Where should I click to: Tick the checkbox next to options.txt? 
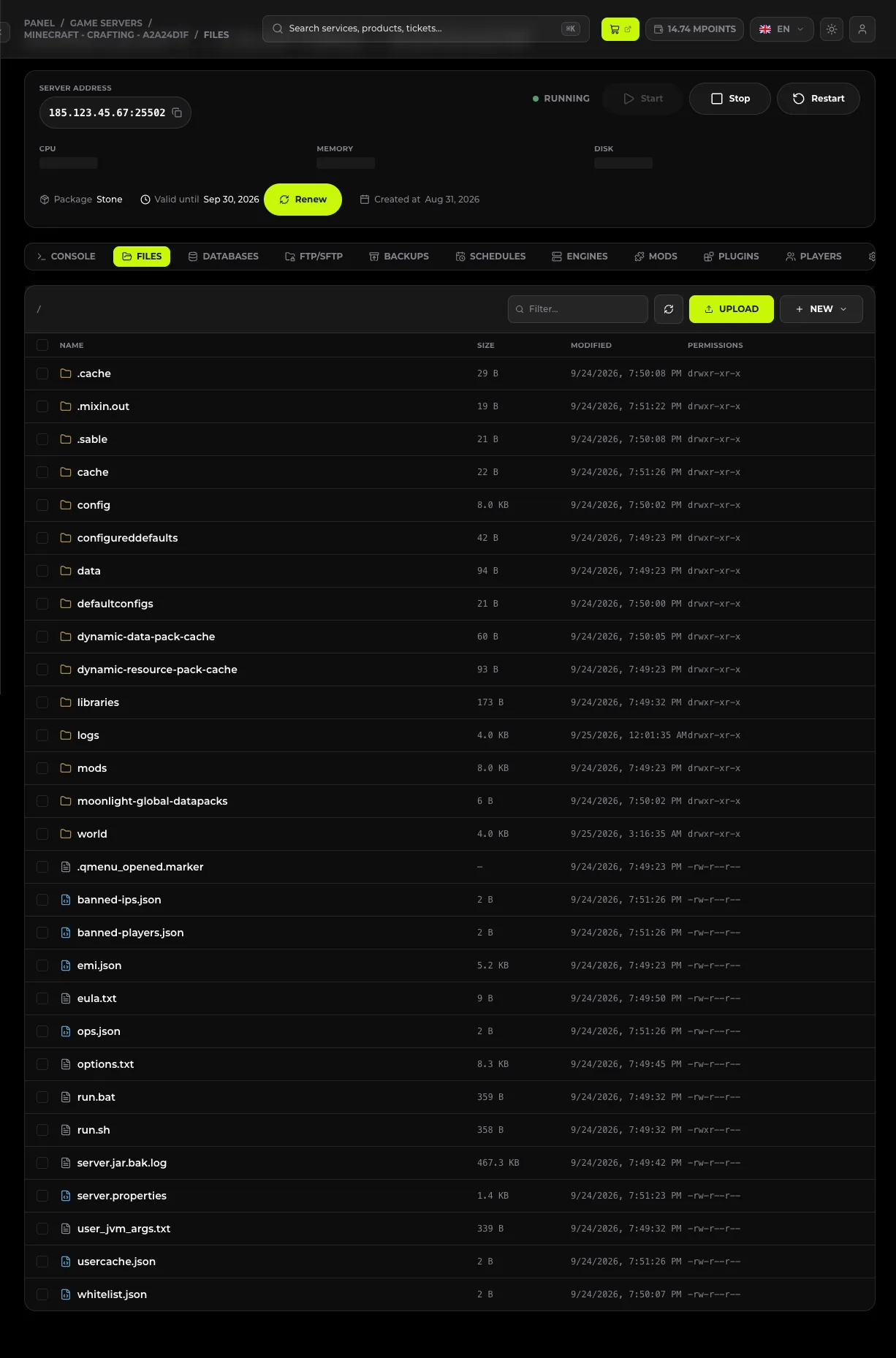[42, 1064]
